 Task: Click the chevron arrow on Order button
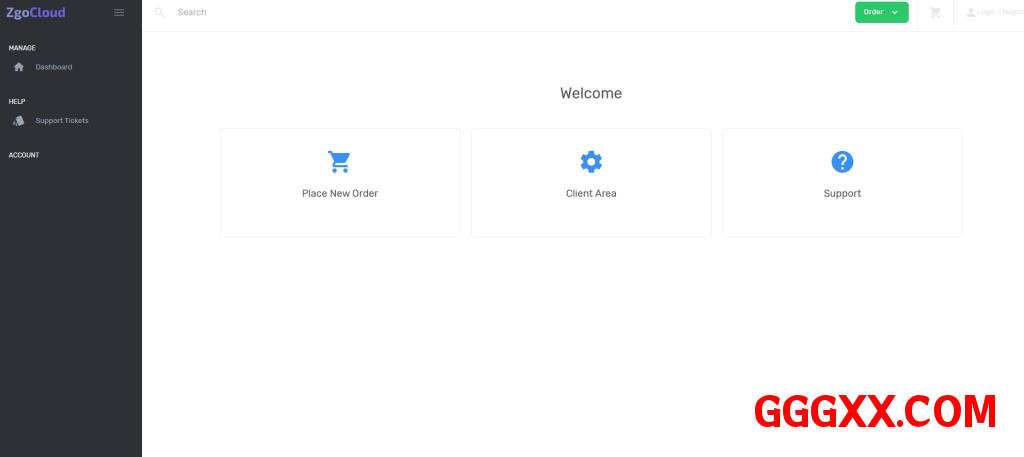click(895, 13)
